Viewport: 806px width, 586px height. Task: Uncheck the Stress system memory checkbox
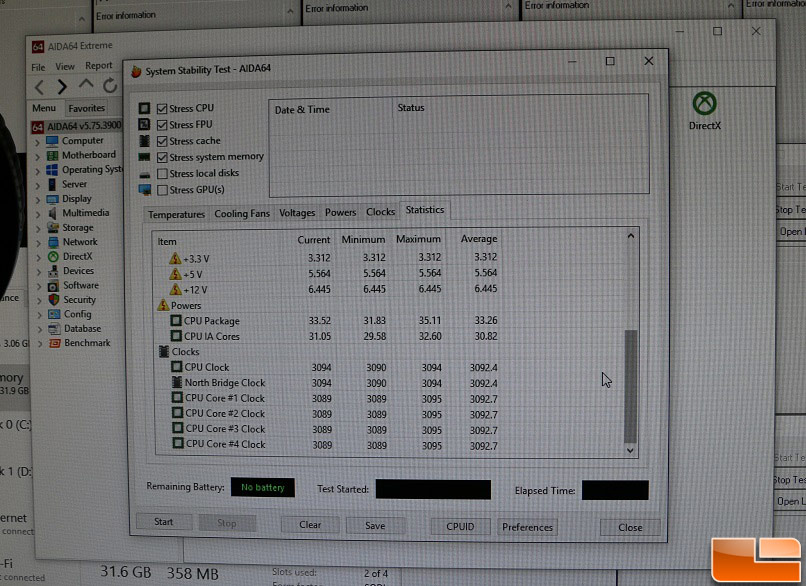[x=162, y=157]
